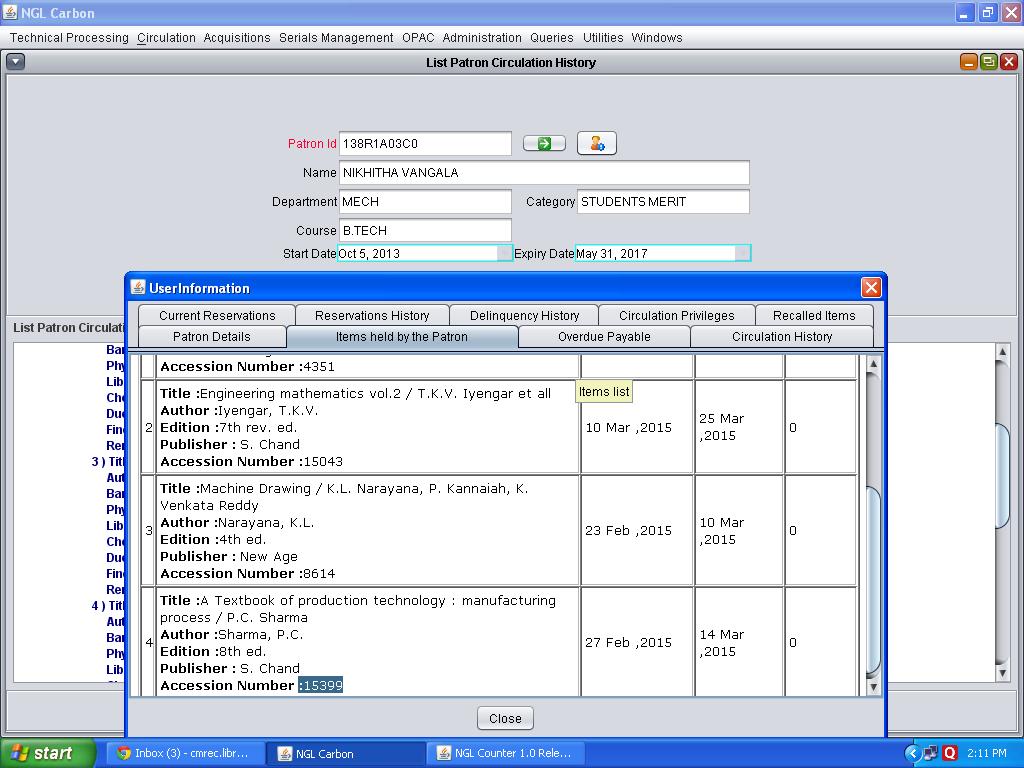Select the Circulation History tab

coord(781,337)
